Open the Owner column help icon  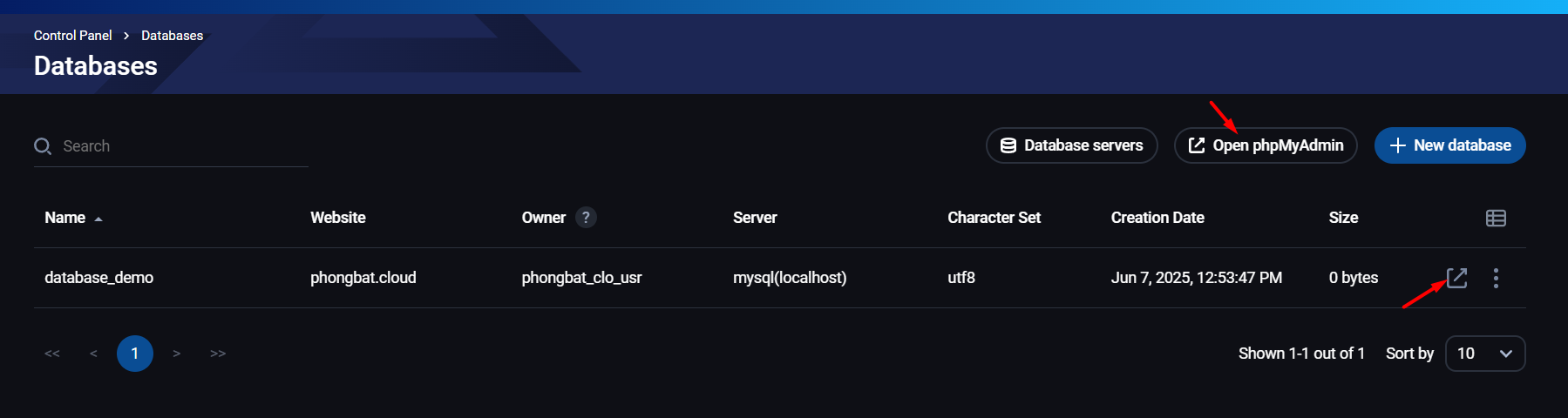tap(586, 218)
